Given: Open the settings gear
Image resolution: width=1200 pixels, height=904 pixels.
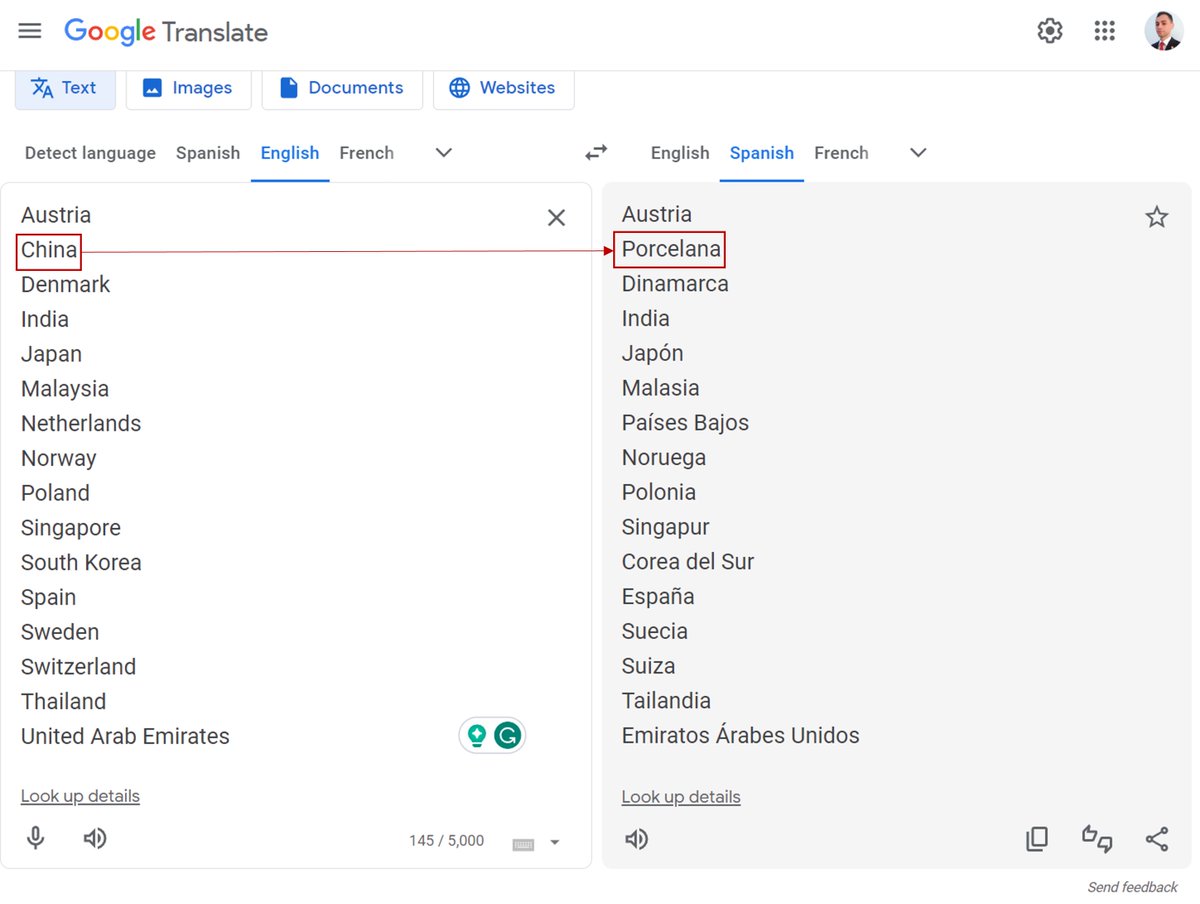Looking at the screenshot, I should pyautogui.click(x=1049, y=31).
